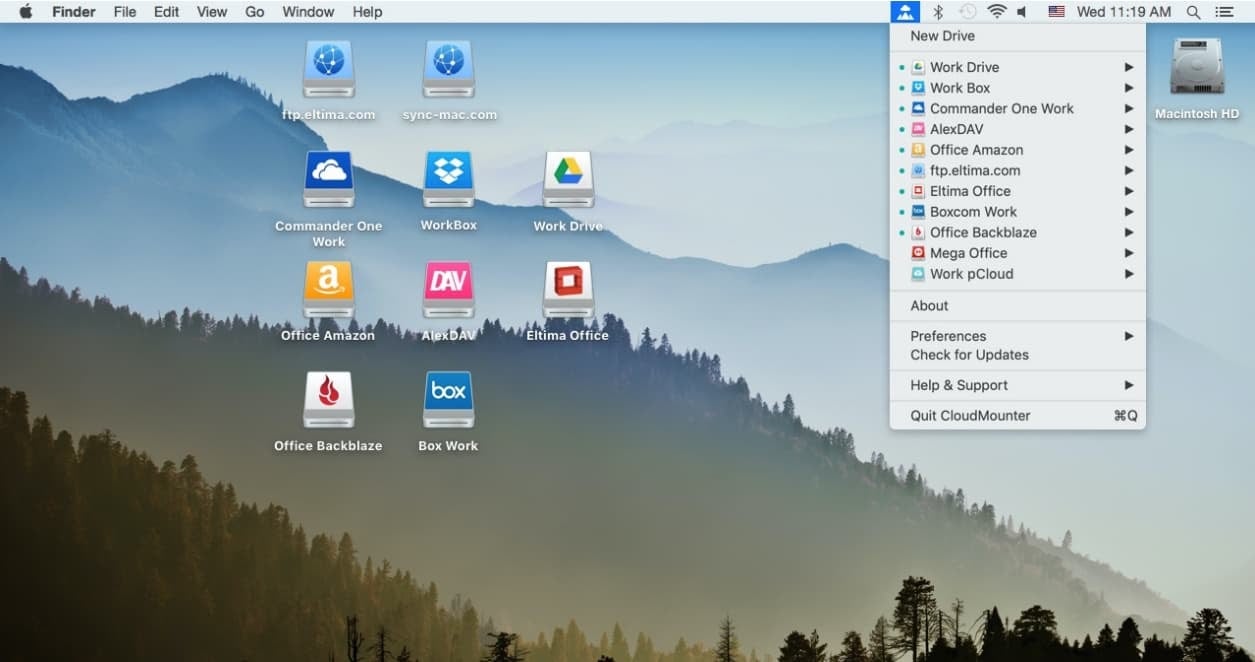The width and height of the screenshot is (1255, 662).
Task: Click the 'Eltima Office' menu entry text
Action: (x=970, y=191)
